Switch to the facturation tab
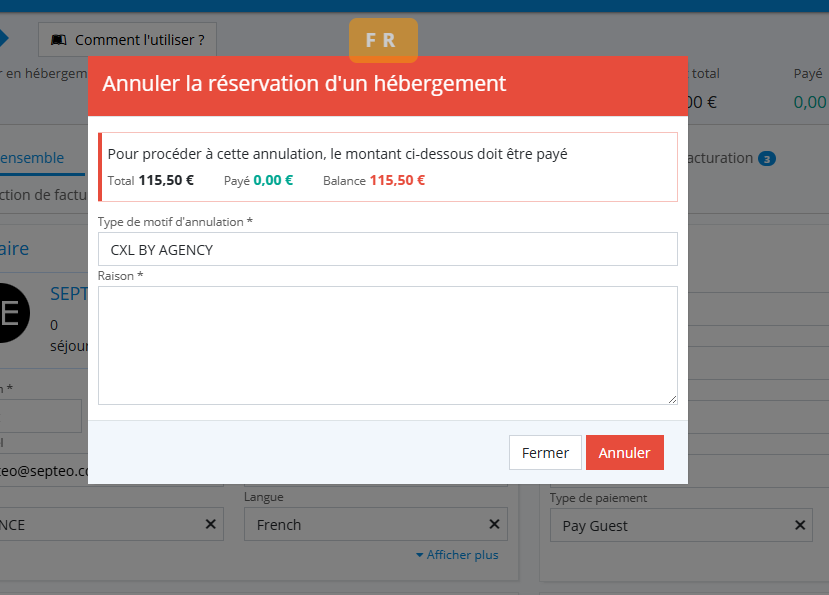This screenshot has width=829, height=595. click(x=715, y=158)
